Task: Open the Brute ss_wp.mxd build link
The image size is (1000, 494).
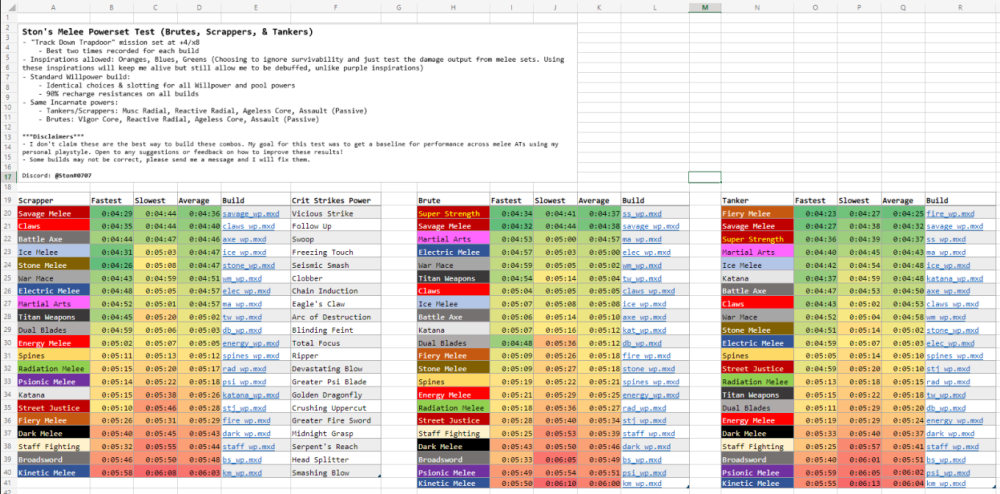Action: 640,213
